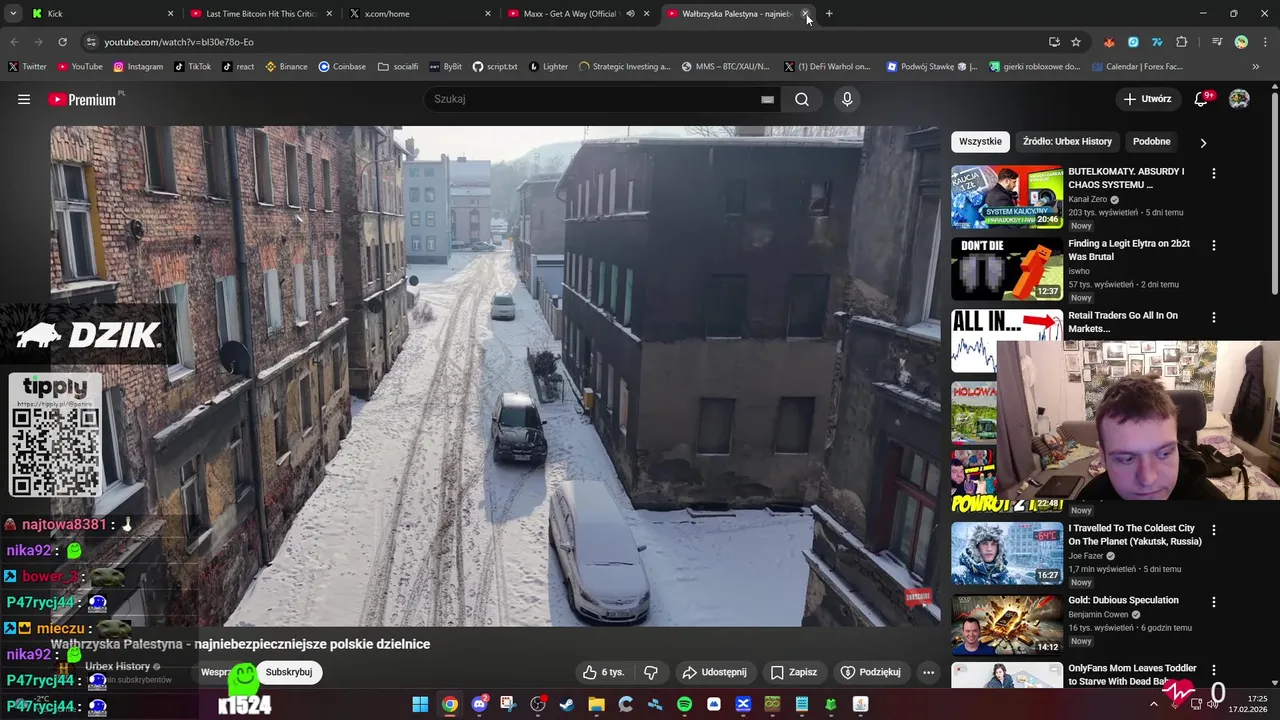Screen dimensions: 1280x720
Task: Open Discord from the taskbar
Action: pyautogui.click(x=479, y=704)
